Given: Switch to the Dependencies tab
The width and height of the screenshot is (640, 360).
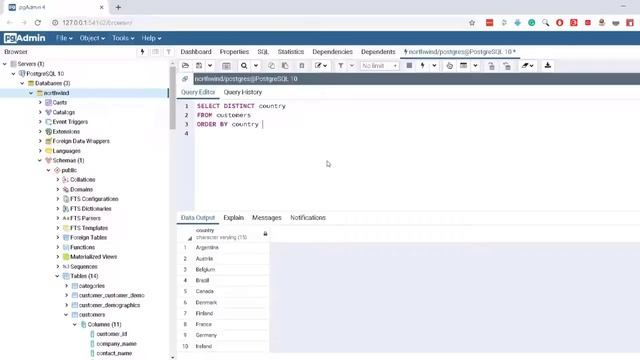Looking at the screenshot, I should (x=332, y=52).
